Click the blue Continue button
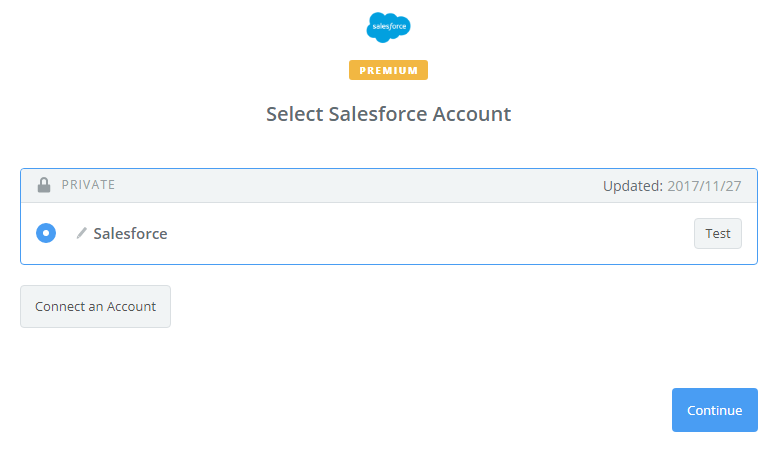Viewport: 776px width, 454px height. point(715,410)
